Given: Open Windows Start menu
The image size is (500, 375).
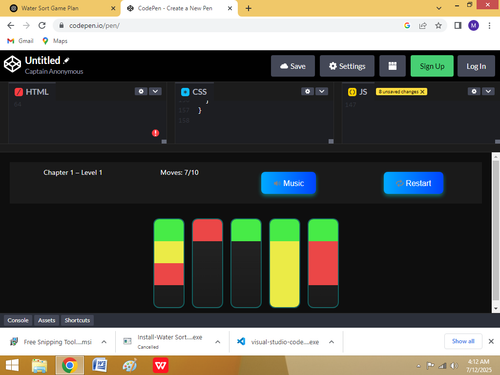Looking at the screenshot, I should pos(12,366).
